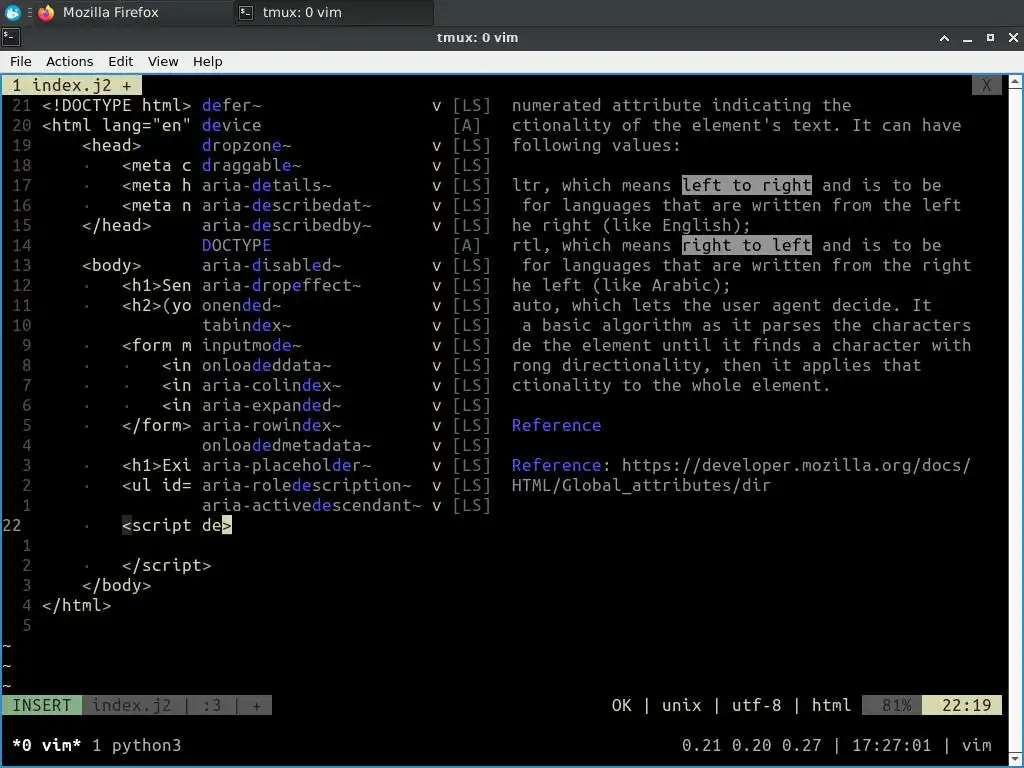1024x768 pixels.
Task: Click the Firefox icon in taskbar
Action: [x=46, y=12]
